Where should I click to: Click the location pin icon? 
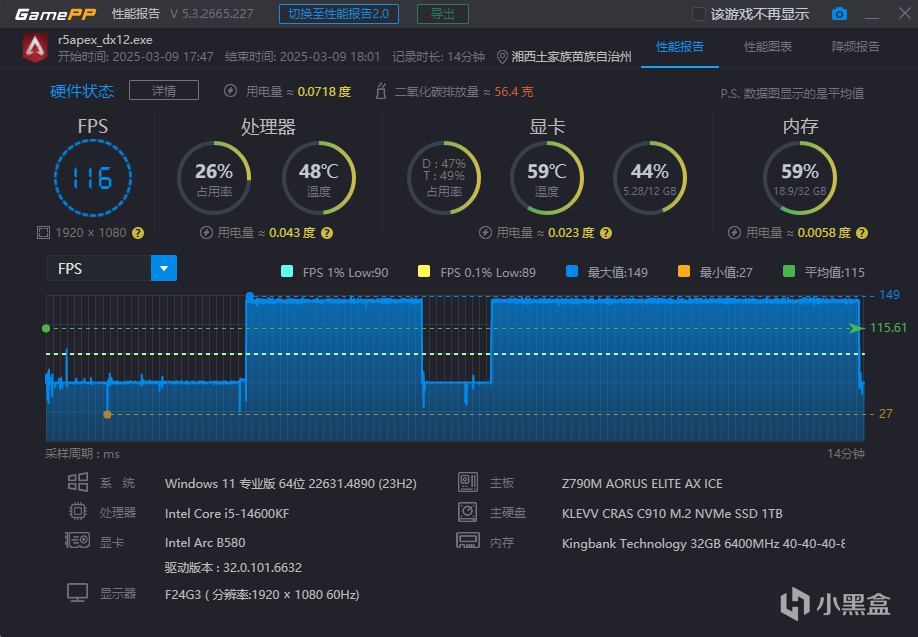pos(502,57)
